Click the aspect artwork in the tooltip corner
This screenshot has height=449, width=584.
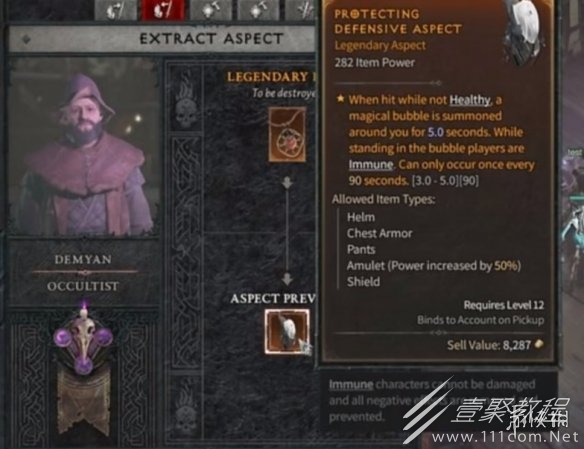(x=524, y=32)
